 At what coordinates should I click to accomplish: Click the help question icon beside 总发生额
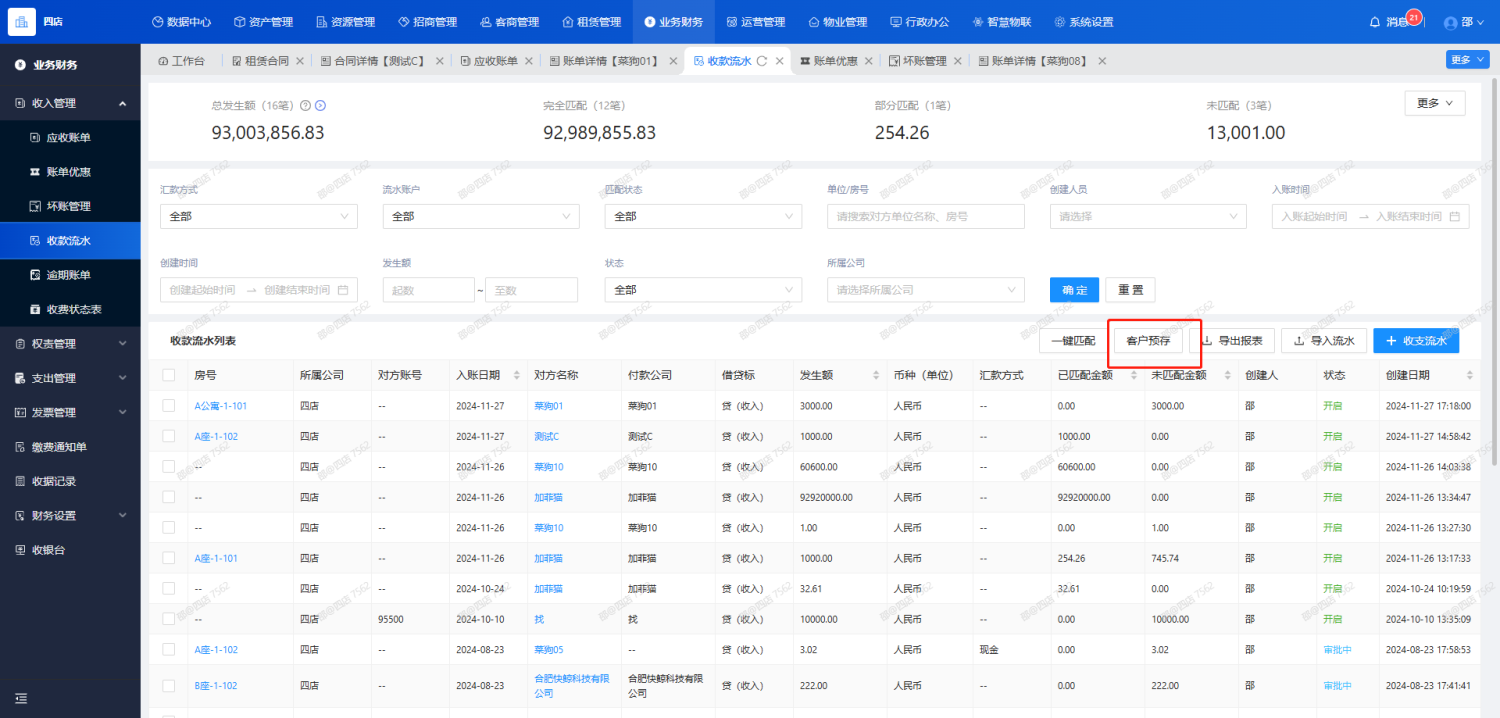(x=305, y=105)
